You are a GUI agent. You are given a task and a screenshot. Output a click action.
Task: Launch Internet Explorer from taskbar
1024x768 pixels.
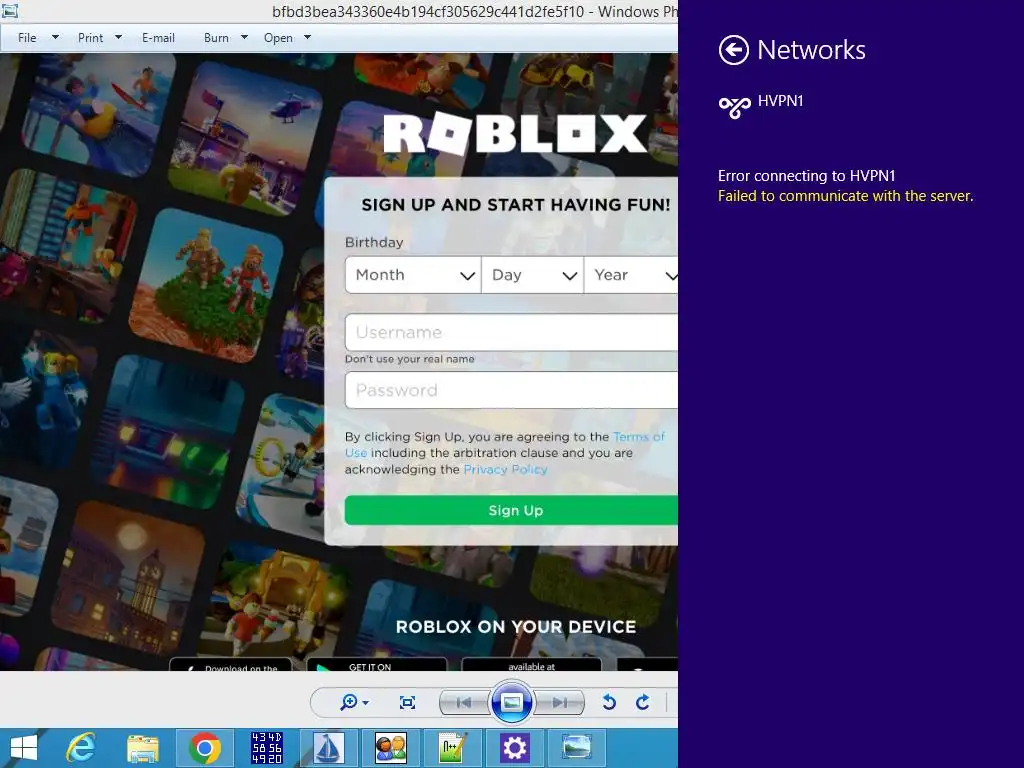(81, 748)
